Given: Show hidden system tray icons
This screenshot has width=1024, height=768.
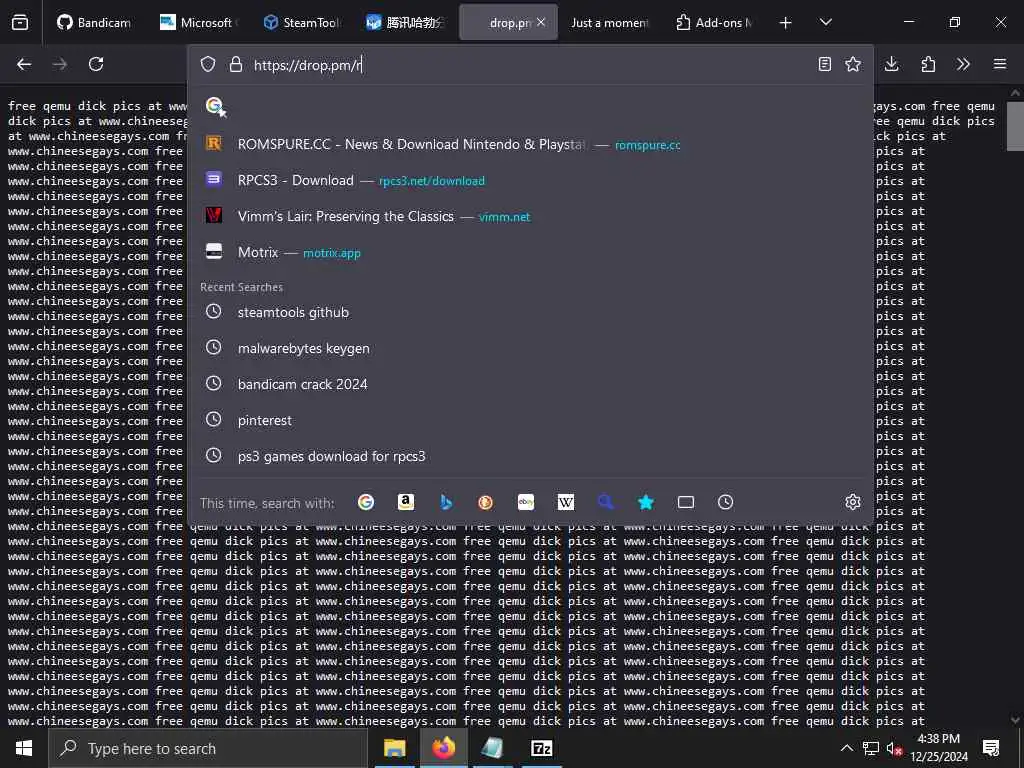Looking at the screenshot, I should click(x=846, y=748).
